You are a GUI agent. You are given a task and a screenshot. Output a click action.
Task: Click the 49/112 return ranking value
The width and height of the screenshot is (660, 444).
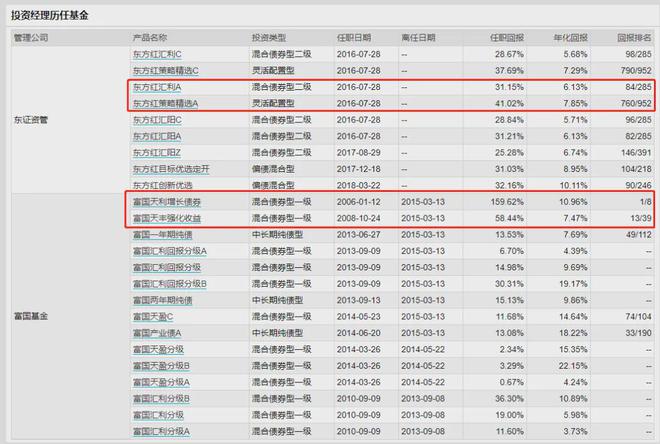coord(639,235)
